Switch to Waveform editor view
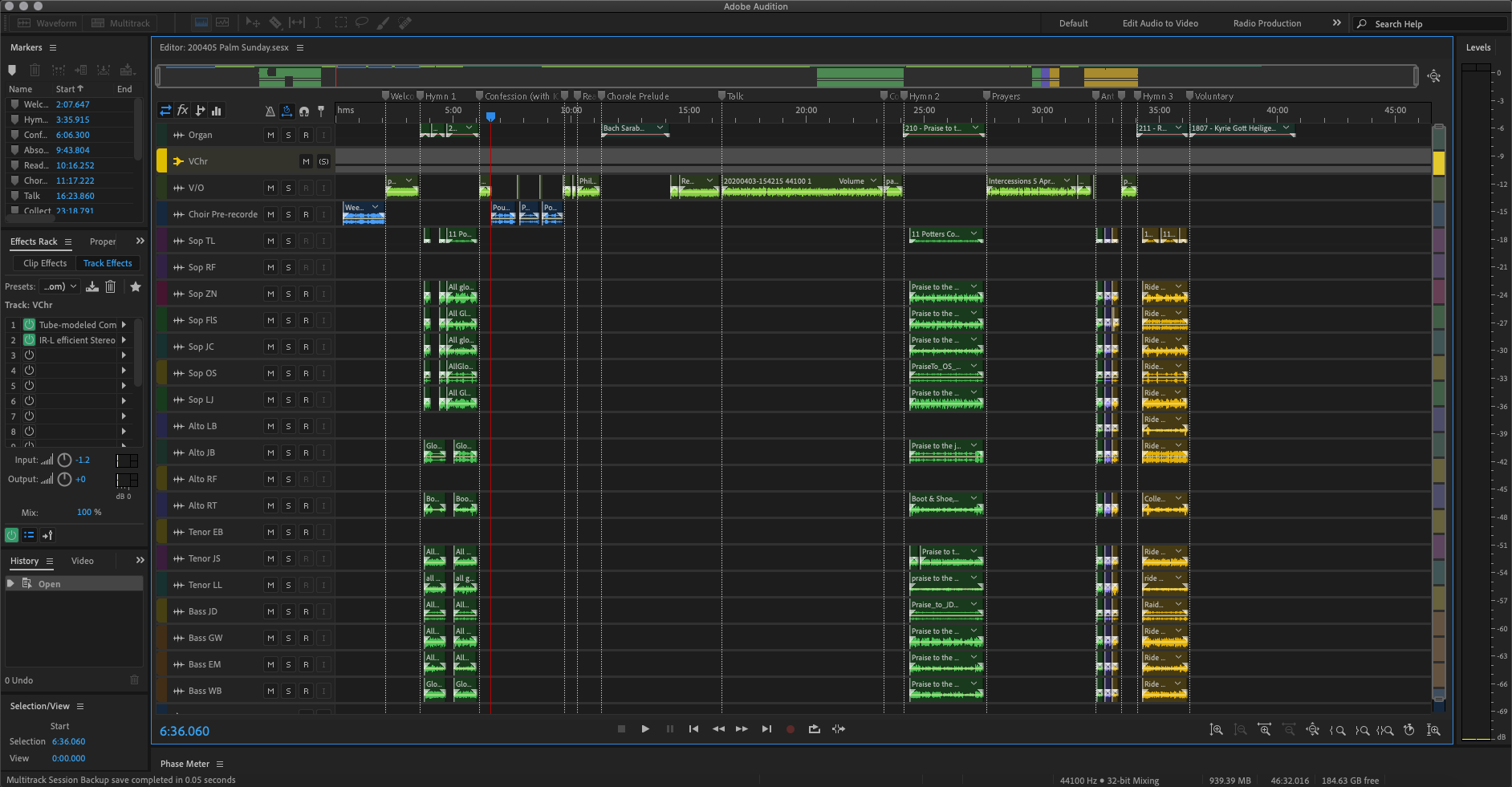The height and width of the screenshot is (787, 1512). [x=48, y=23]
